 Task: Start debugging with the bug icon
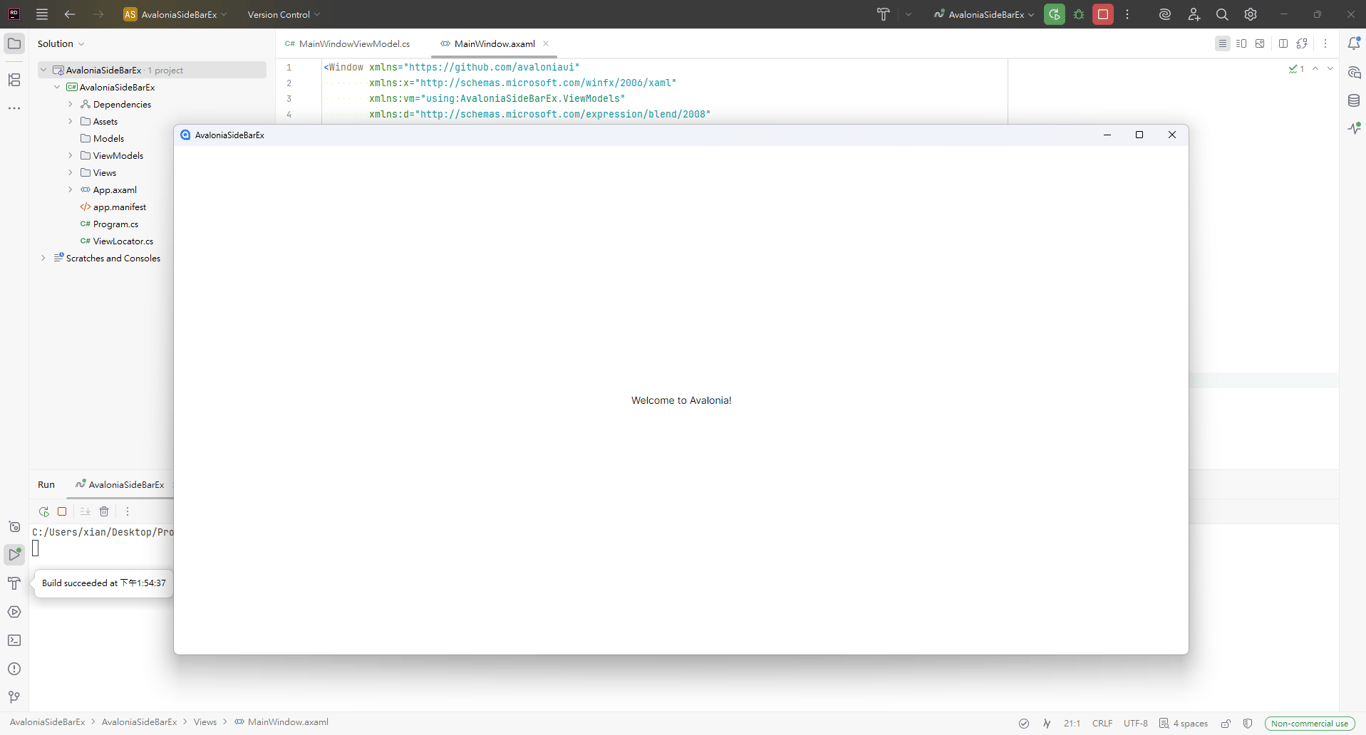click(1079, 15)
